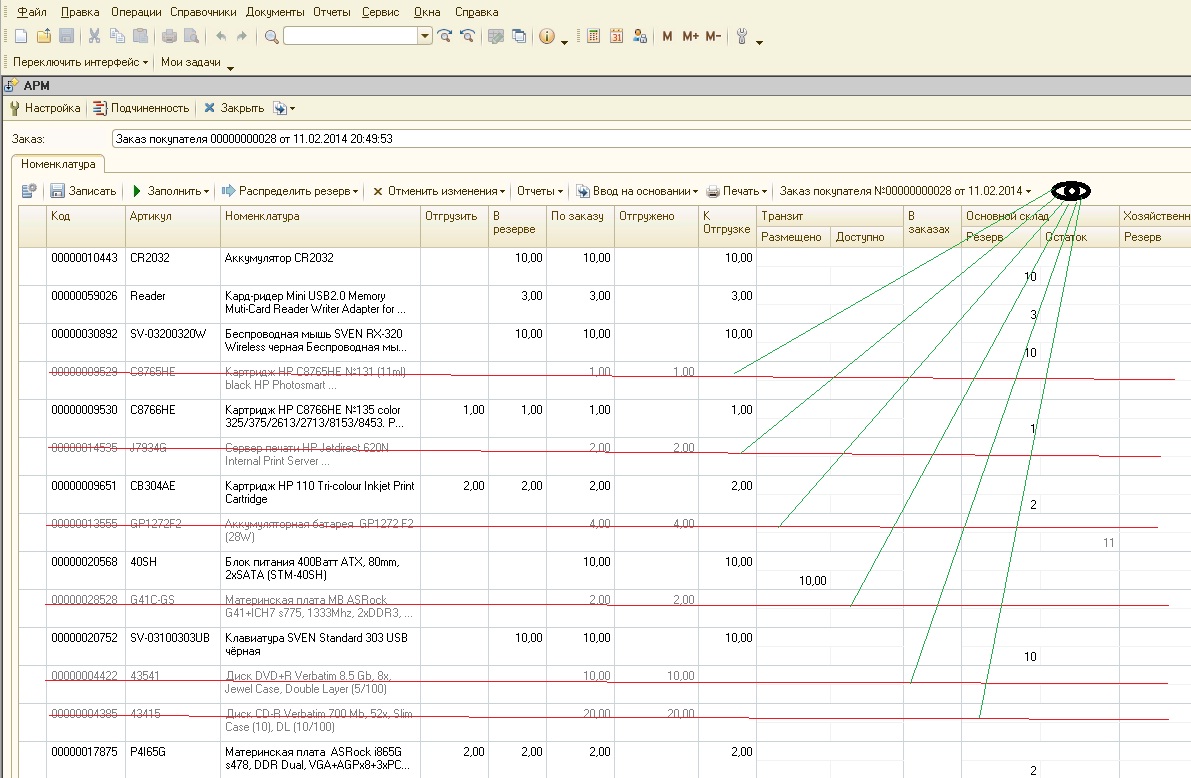The height and width of the screenshot is (778, 1191).
Task: Click the Настройка settings button
Action: coord(45,108)
